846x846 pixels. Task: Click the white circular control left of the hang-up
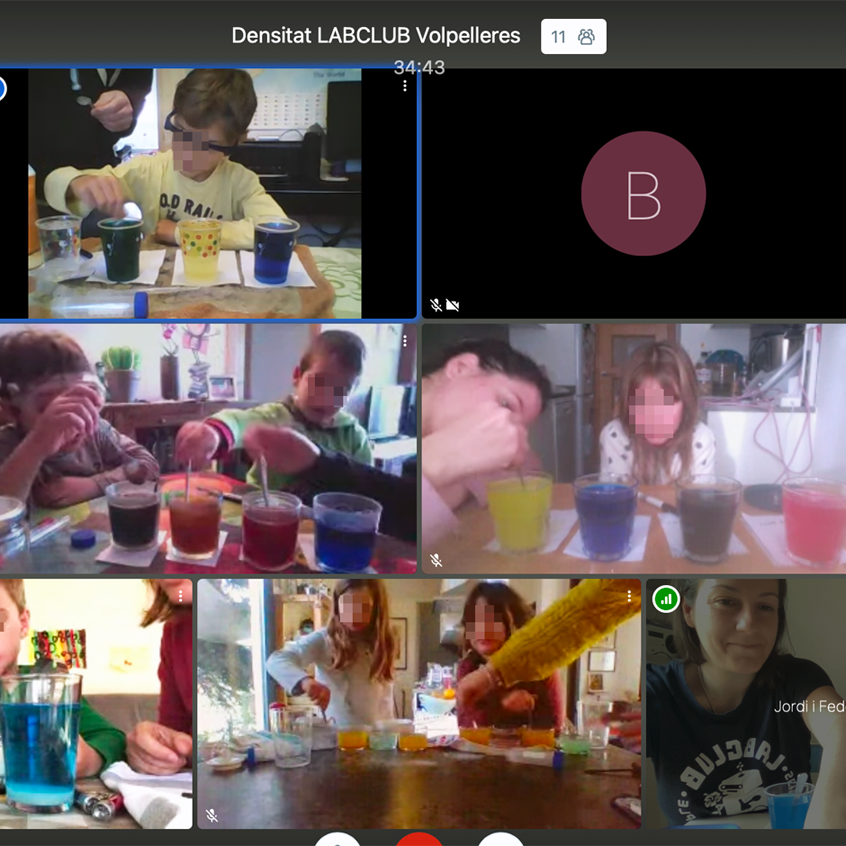click(x=338, y=841)
